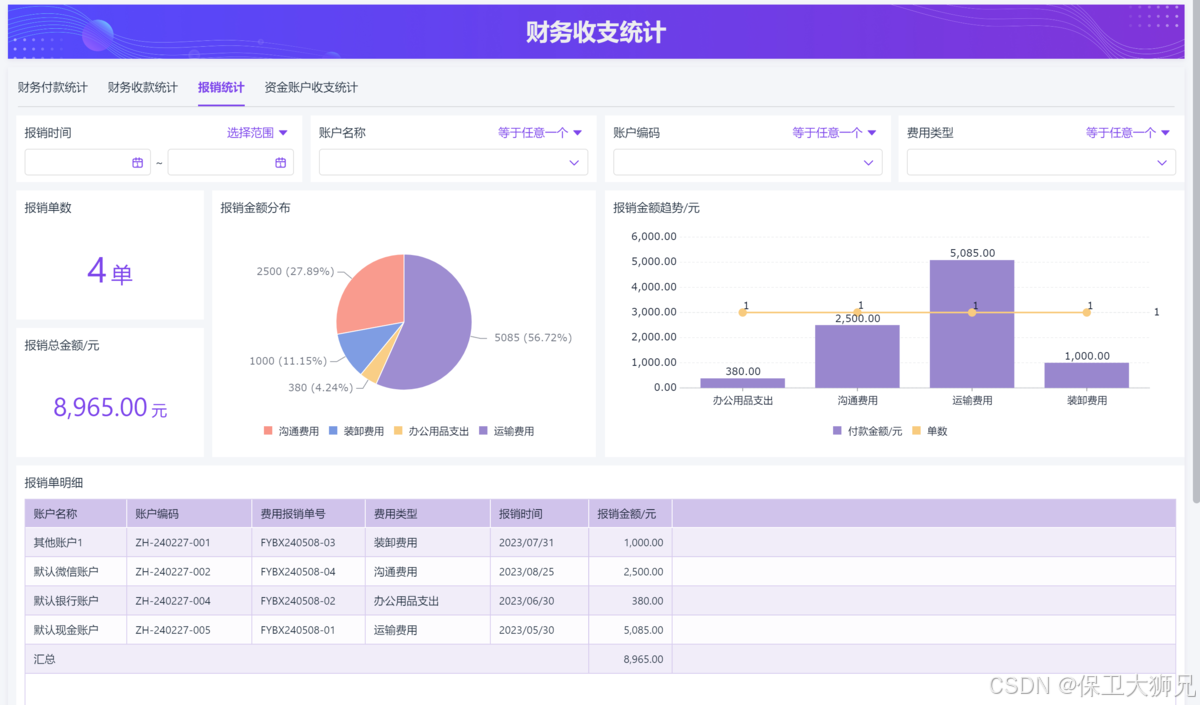Click reimbursement number FYBX240508-03
Screen dimensions: 1200x705
pyautogui.click(x=298, y=543)
